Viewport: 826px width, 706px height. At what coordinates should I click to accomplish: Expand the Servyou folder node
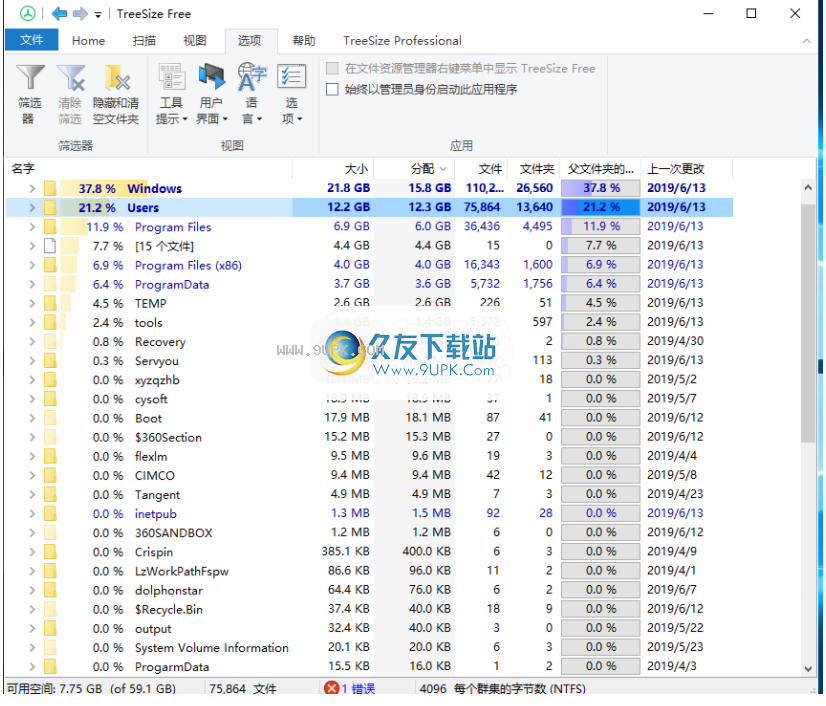pyautogui.click(x=32, y=360)
